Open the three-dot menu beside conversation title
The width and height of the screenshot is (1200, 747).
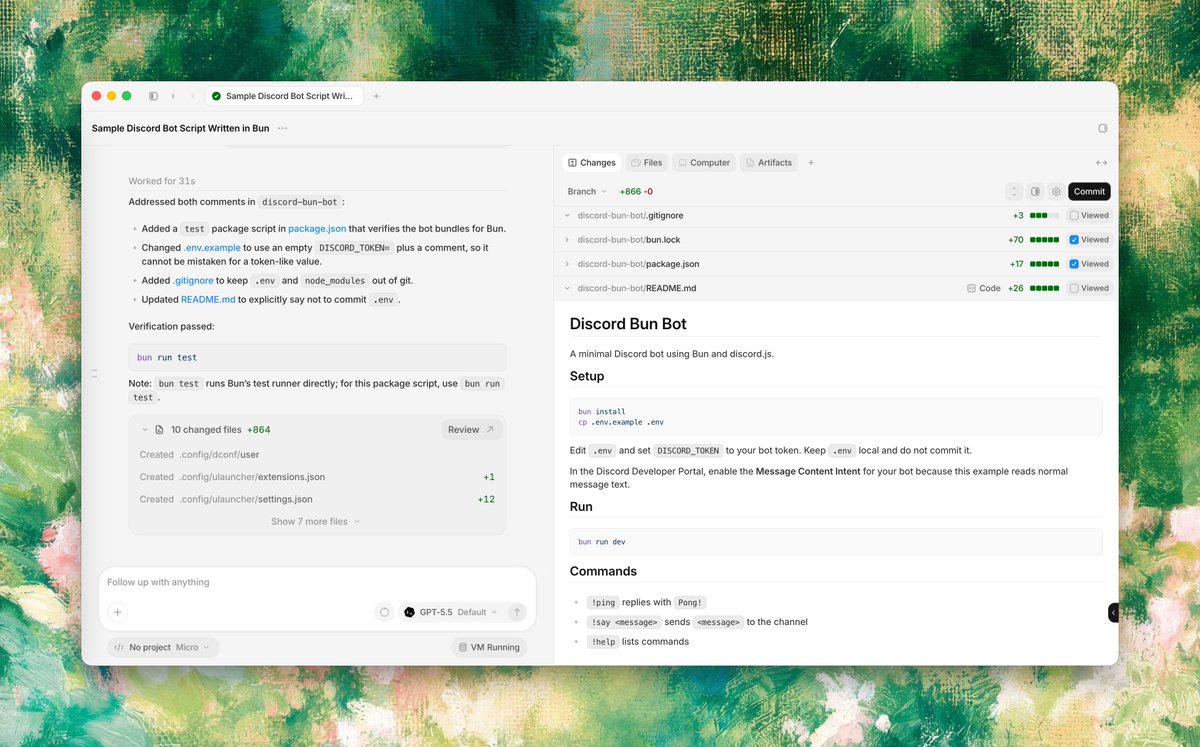click(283, 128)
